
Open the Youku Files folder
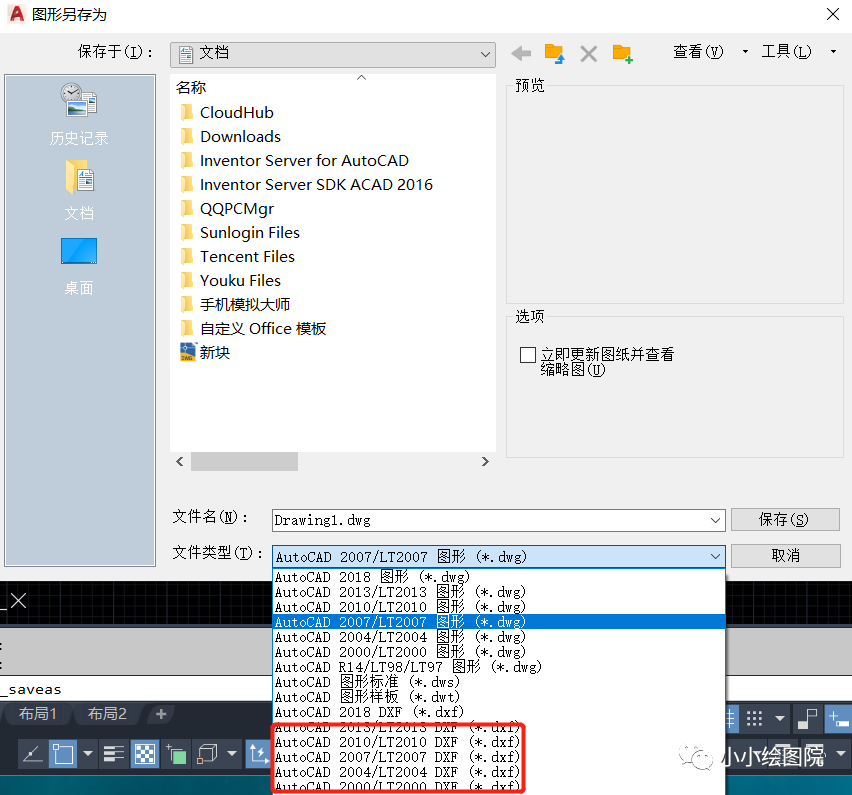[x=230, y=280]
